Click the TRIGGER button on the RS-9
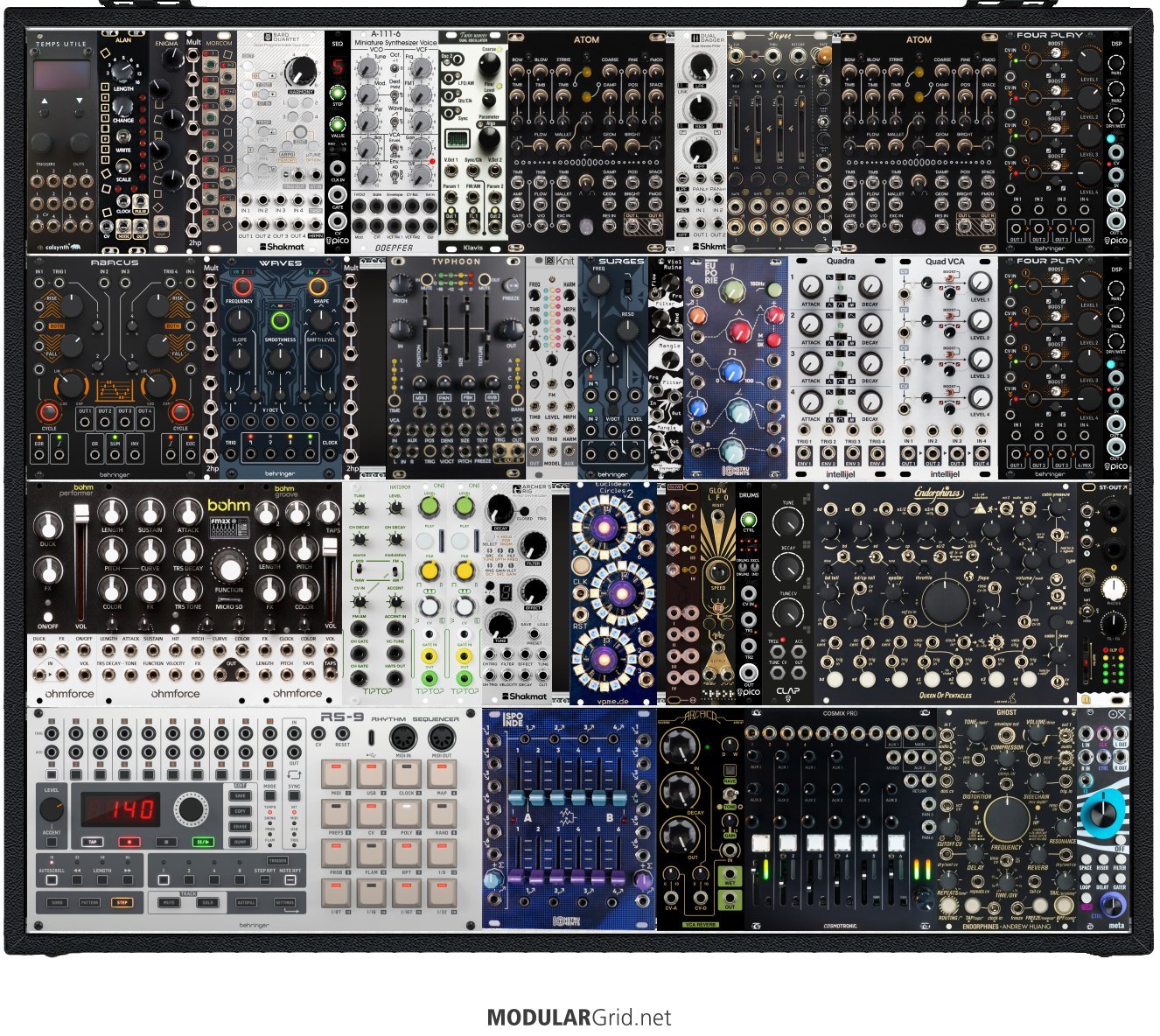1160x1036 pixels. [x=277, y=861]
